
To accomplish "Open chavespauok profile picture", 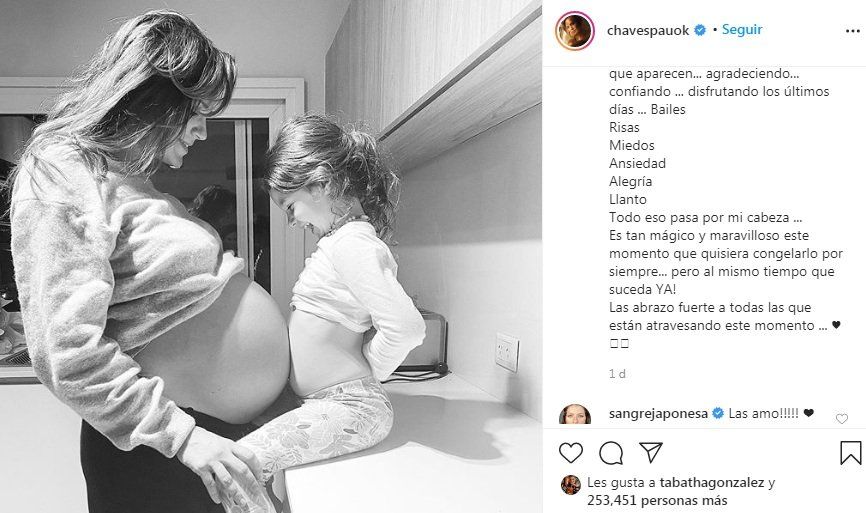I will pyautogui.click(x=575, y=30).
